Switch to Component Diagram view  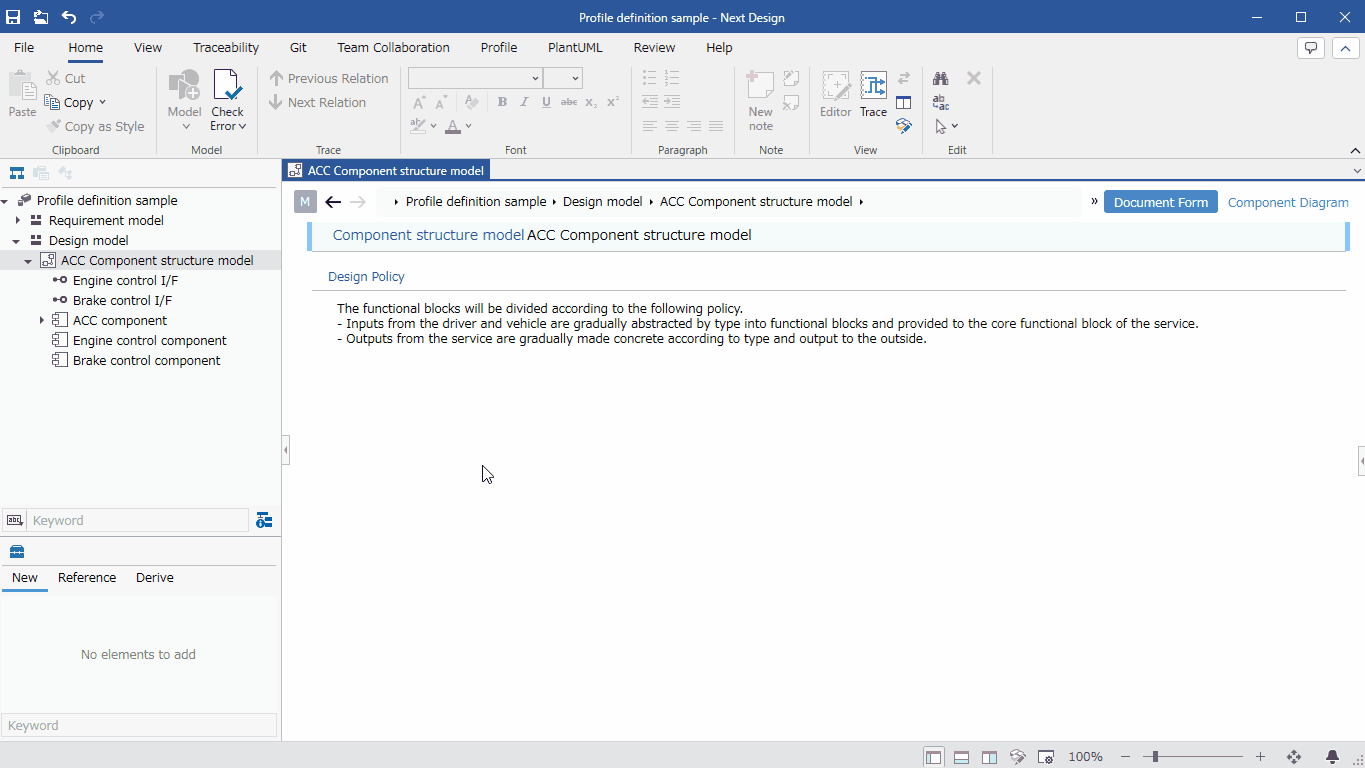pos(1288,202)
